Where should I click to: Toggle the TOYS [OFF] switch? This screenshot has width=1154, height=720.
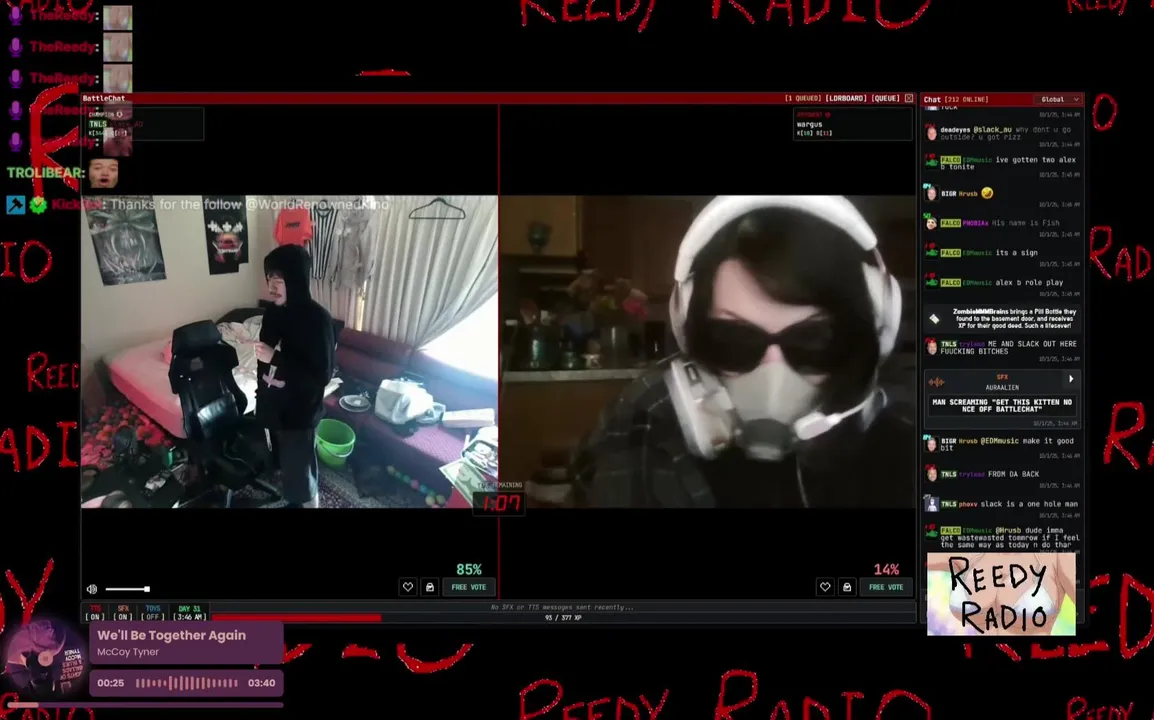tap(152, 613)
